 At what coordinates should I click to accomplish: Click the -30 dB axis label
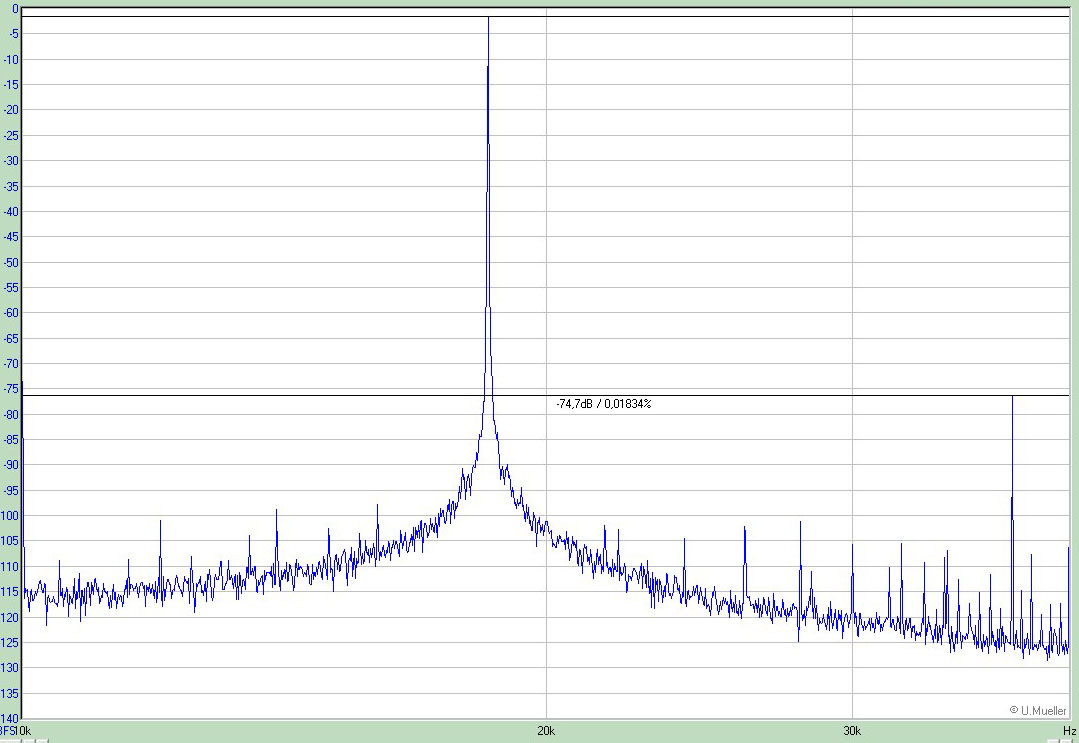(12, 161)
